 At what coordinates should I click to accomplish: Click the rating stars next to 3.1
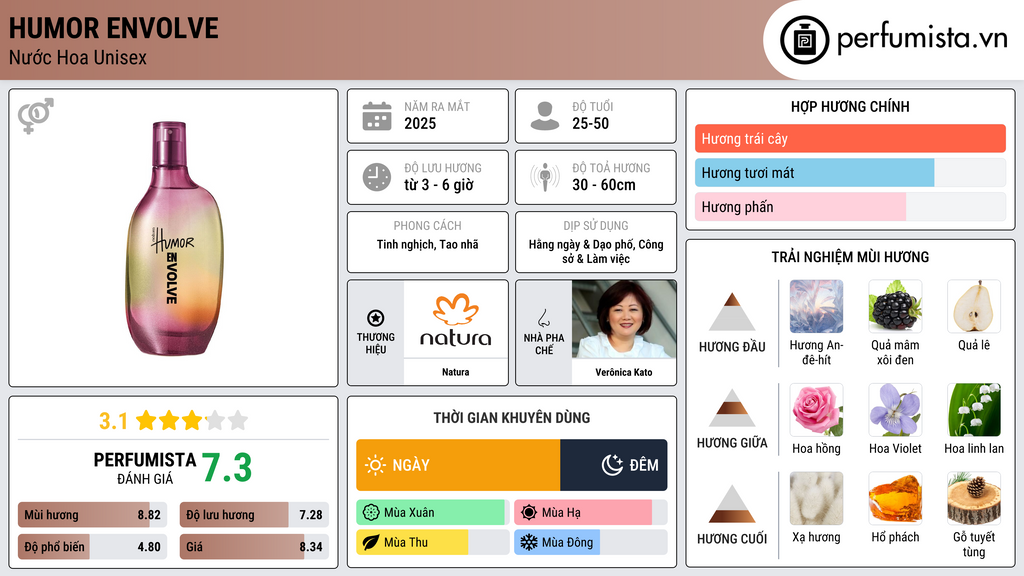point(192,421)
